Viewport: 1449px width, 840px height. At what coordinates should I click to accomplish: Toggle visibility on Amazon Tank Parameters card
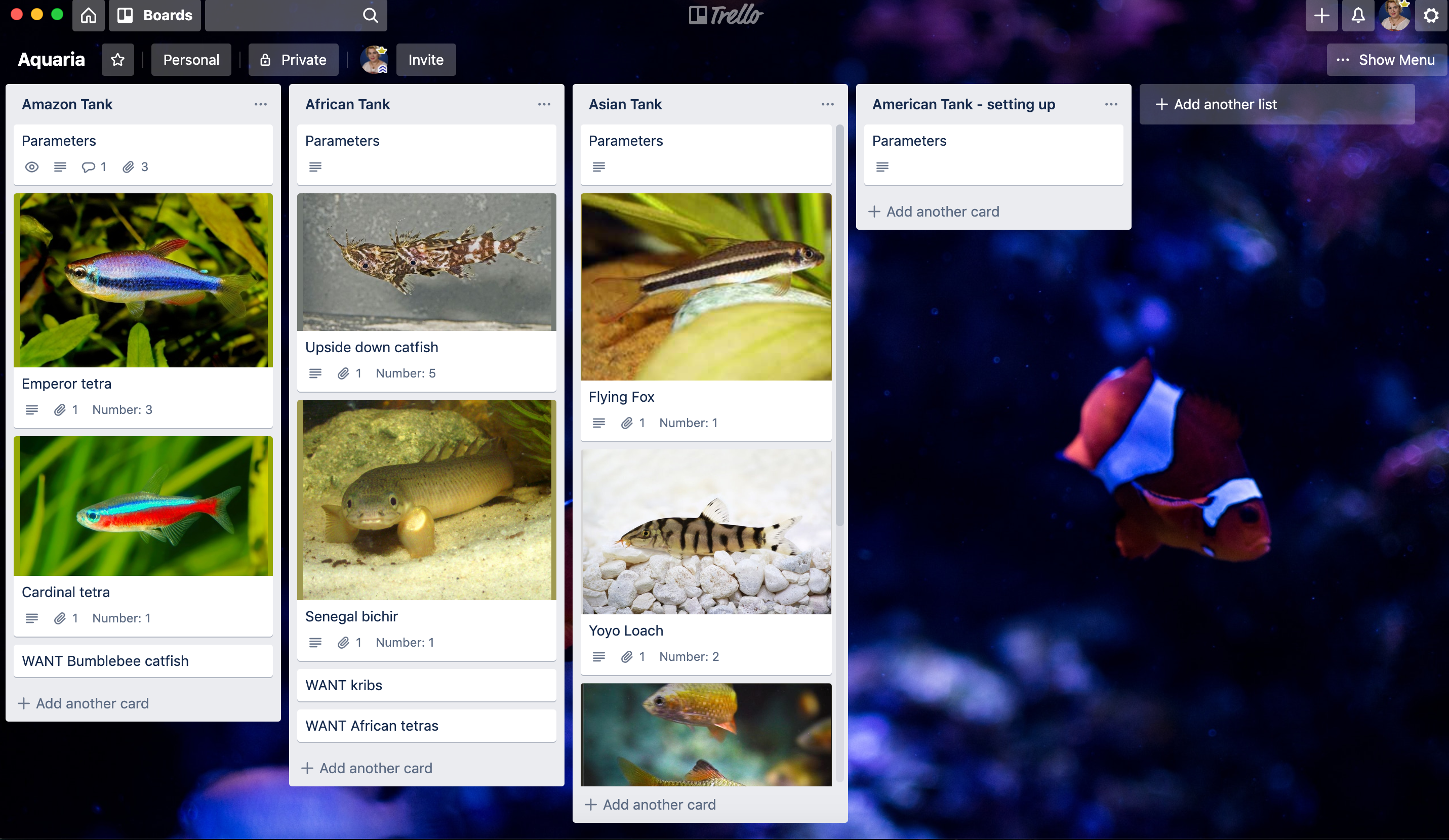point(31,167)
